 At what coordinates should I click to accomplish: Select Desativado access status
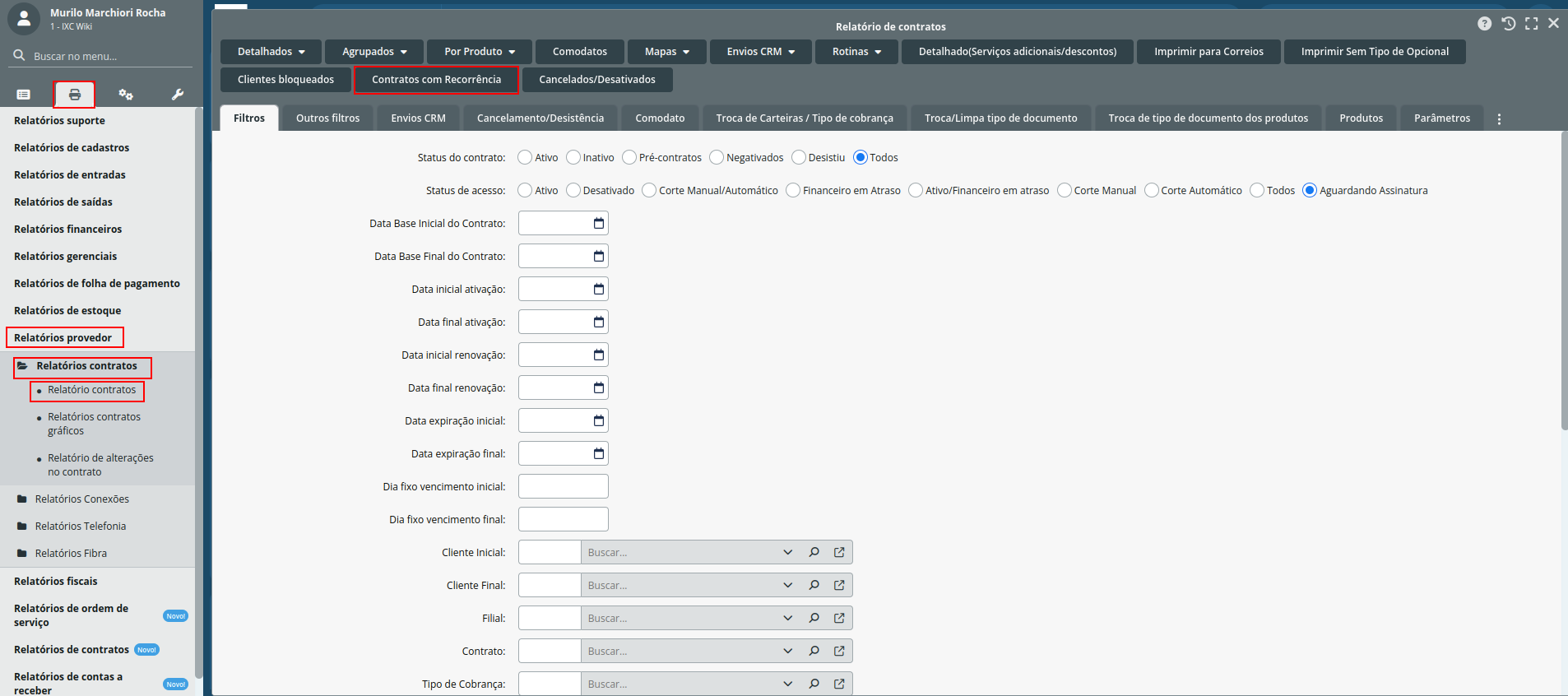[x=573, y=190]
